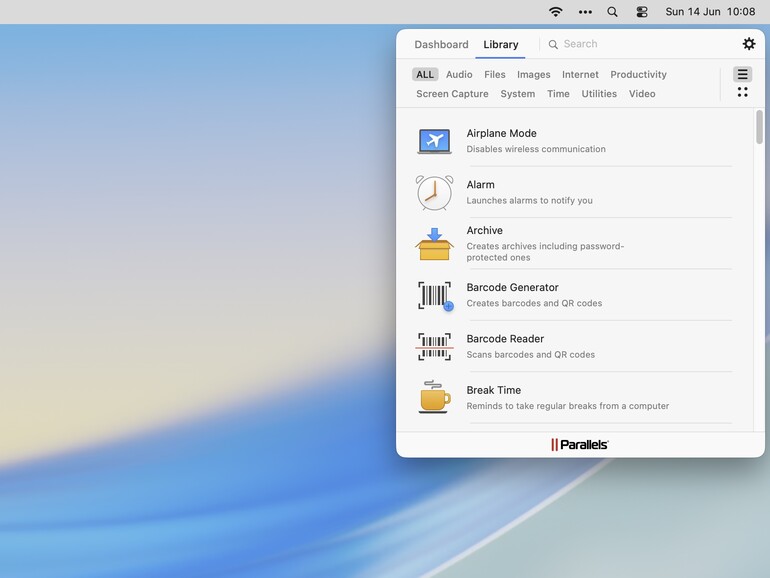Image resolution: width=770 pixels, height=578 pixels.
Task: Click 'Creates archives including password-protected' description
Action: pos(545,251)
